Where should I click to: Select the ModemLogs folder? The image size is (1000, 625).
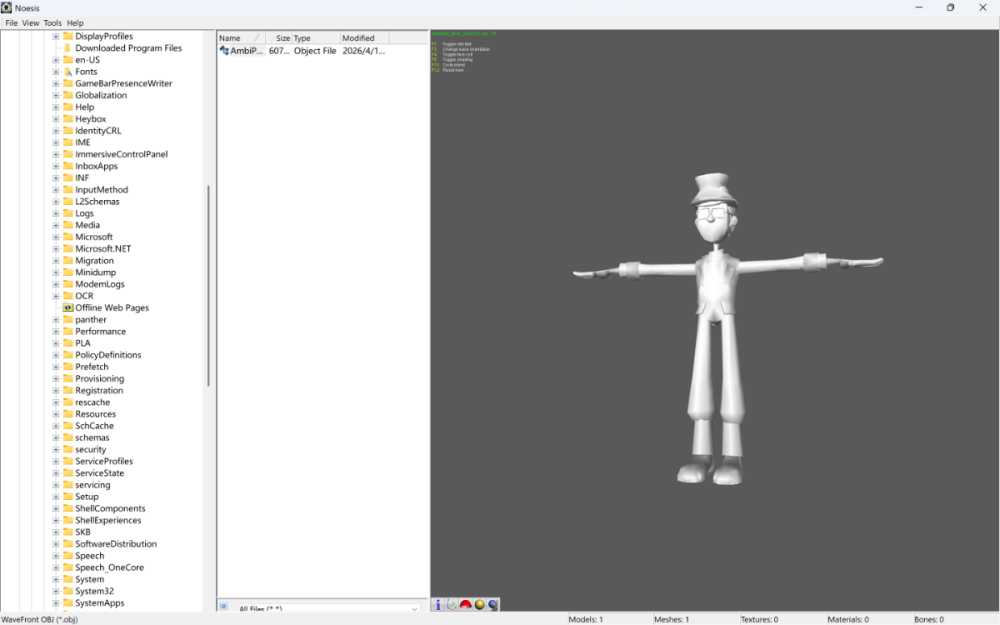pos(99,284)
